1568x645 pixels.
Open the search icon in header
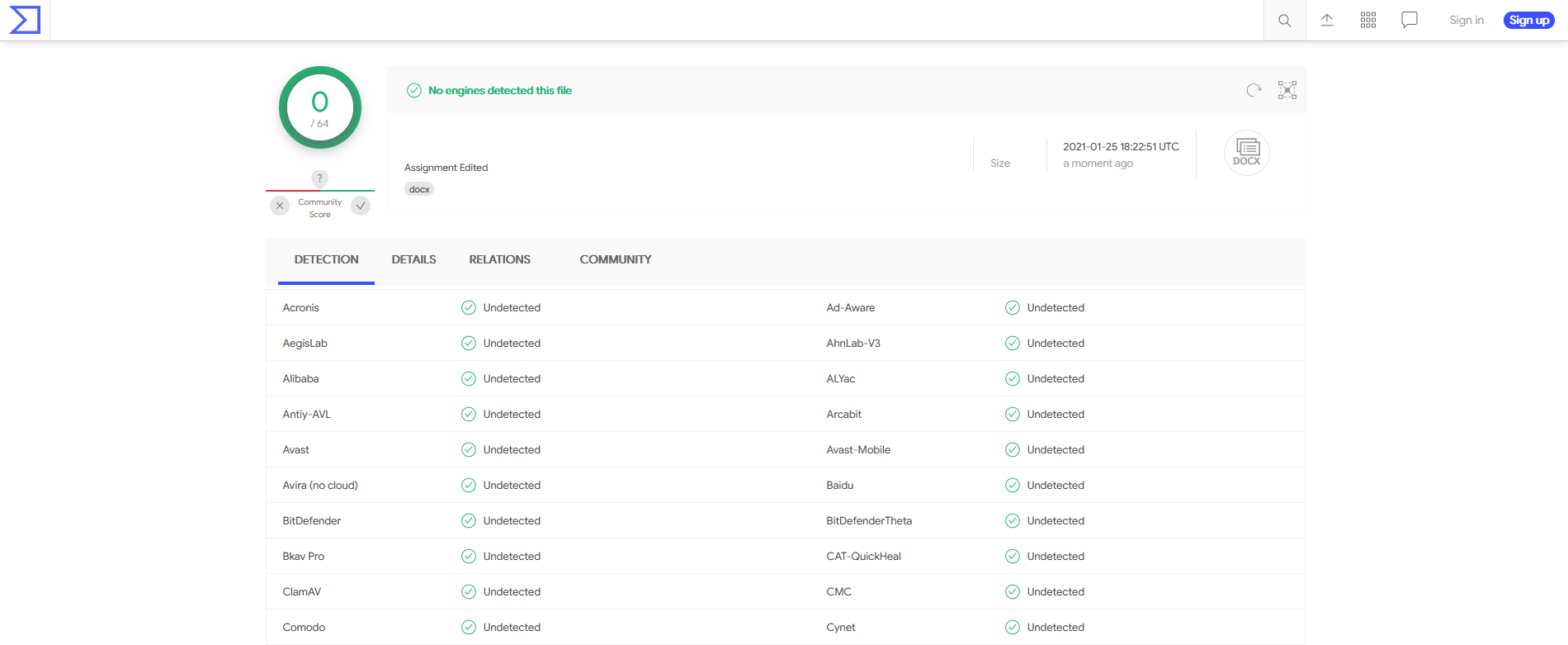[1284, 21]
